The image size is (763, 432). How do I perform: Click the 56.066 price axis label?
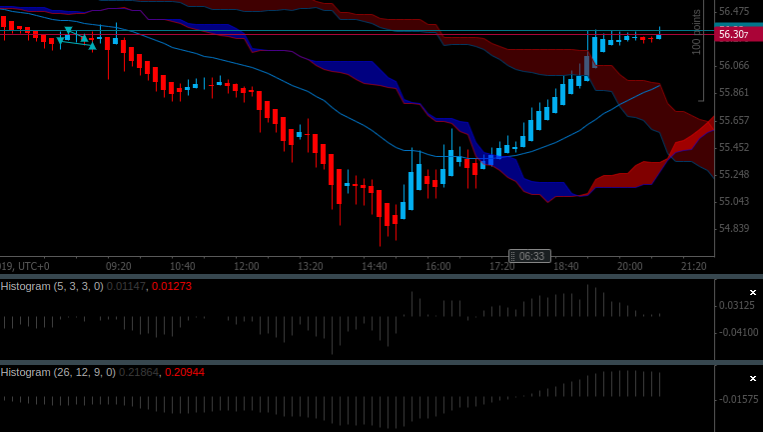pos(734,65)
